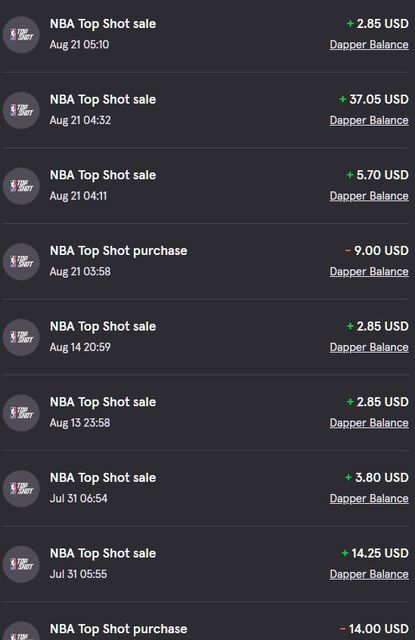Image resolution: width=415 pixels, height=640 pixels.
Task: Click Top Shot icon for Aug 21 03:58 purchase
Action: click(21, 262)
